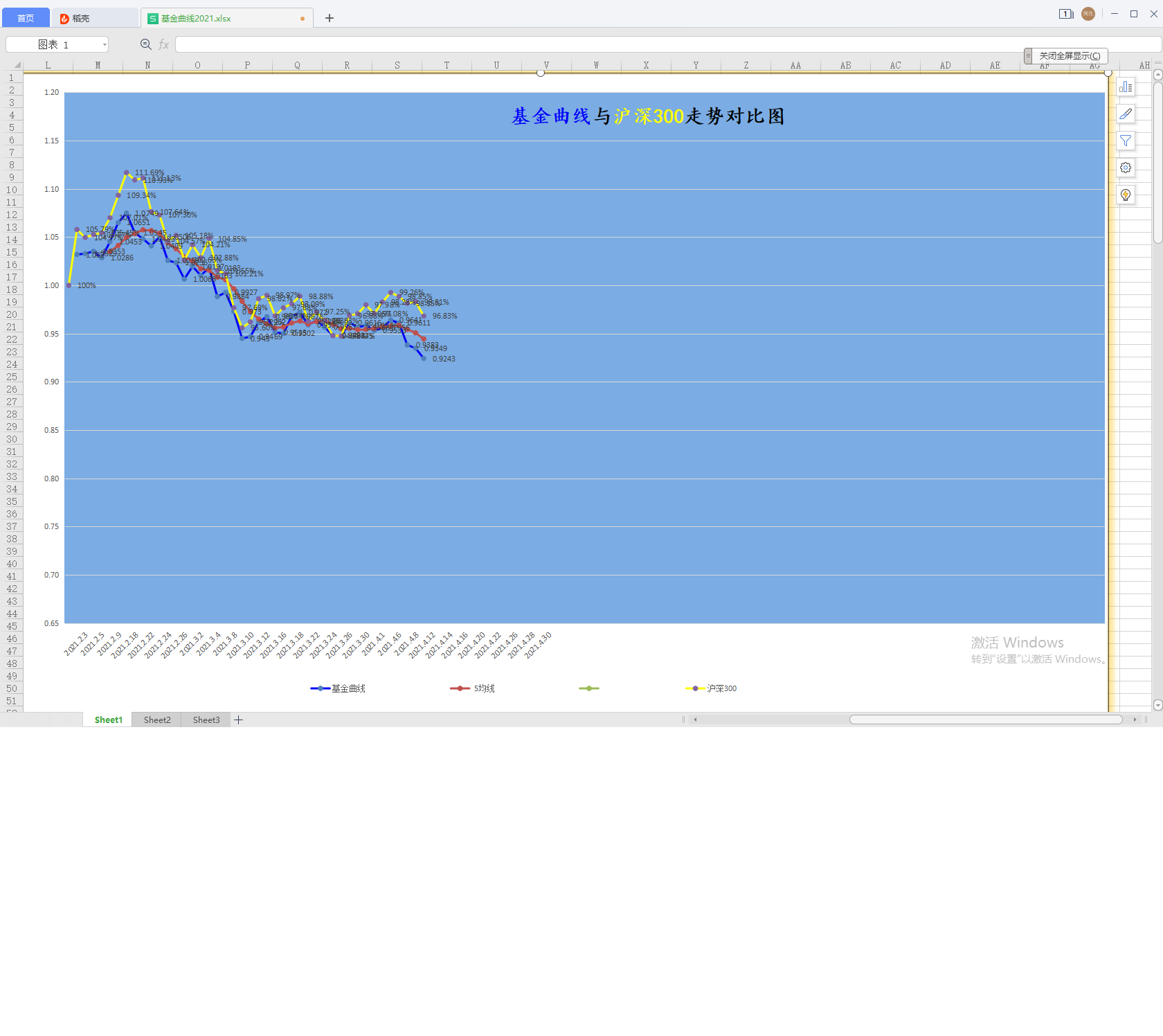Image resolution: width=1163 pixels, height=1036 pixels.
Task: Add a new document tab with plus
Action: (x=330, y=18)
